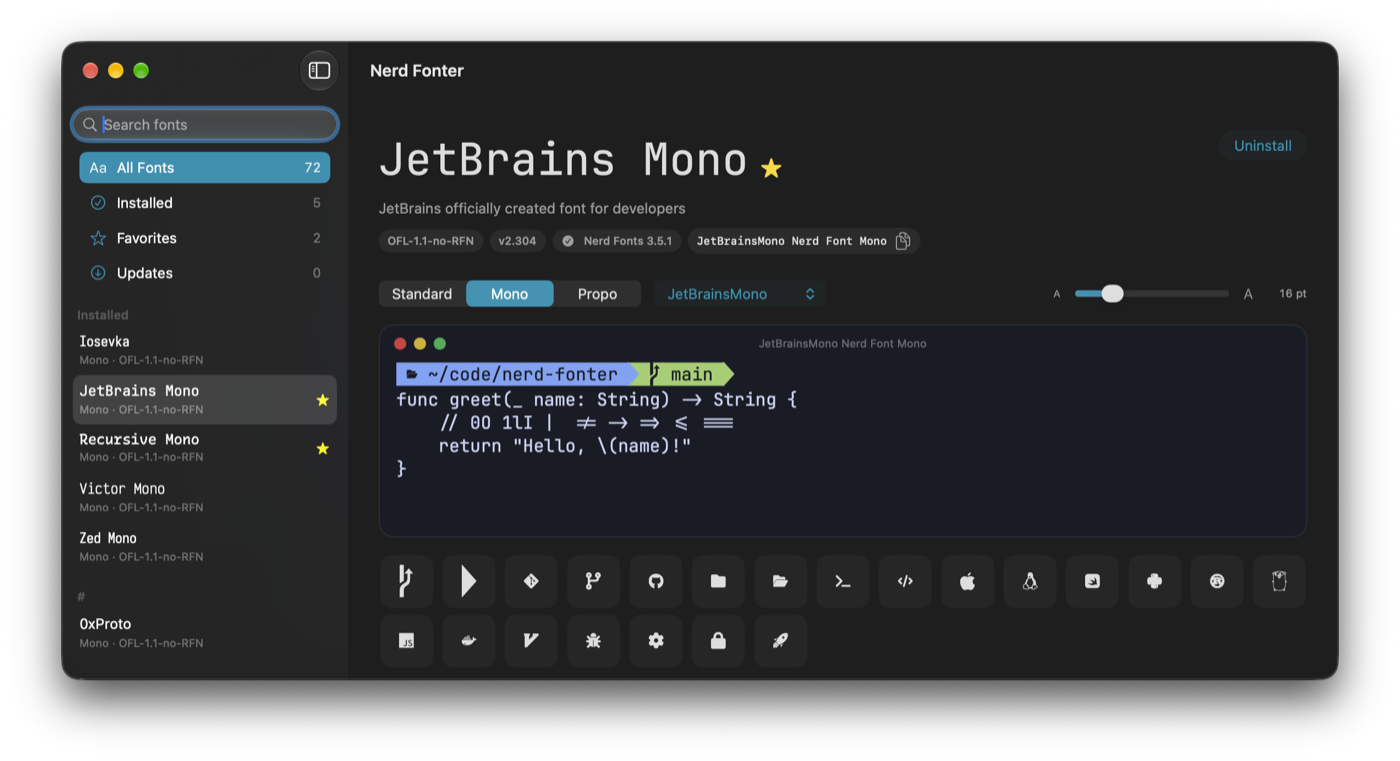Switch to the Propo variant tab

coord(597,294)
